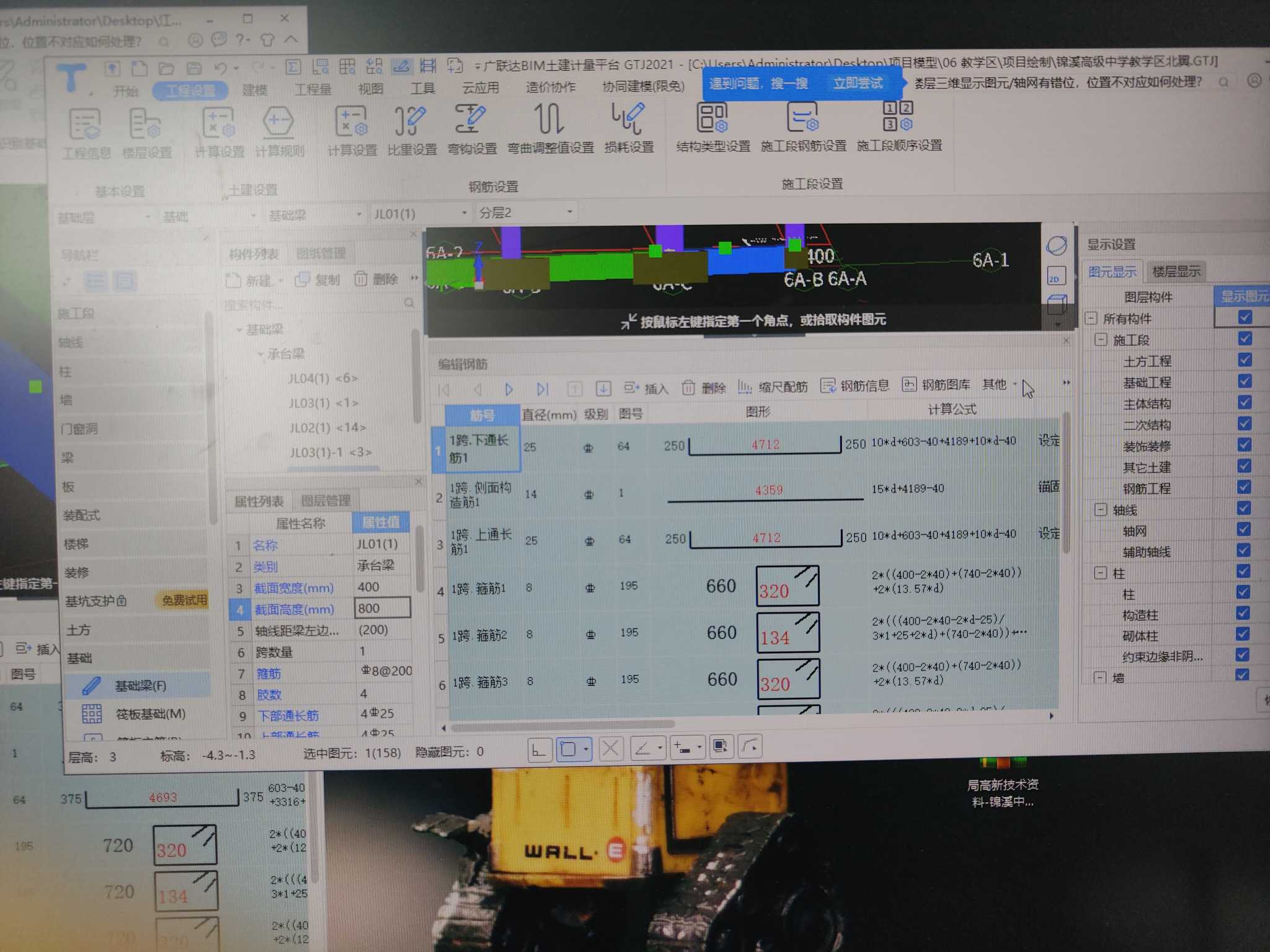
Task: Open the 工程量 ribbon tab
Action: click(313, 90)
